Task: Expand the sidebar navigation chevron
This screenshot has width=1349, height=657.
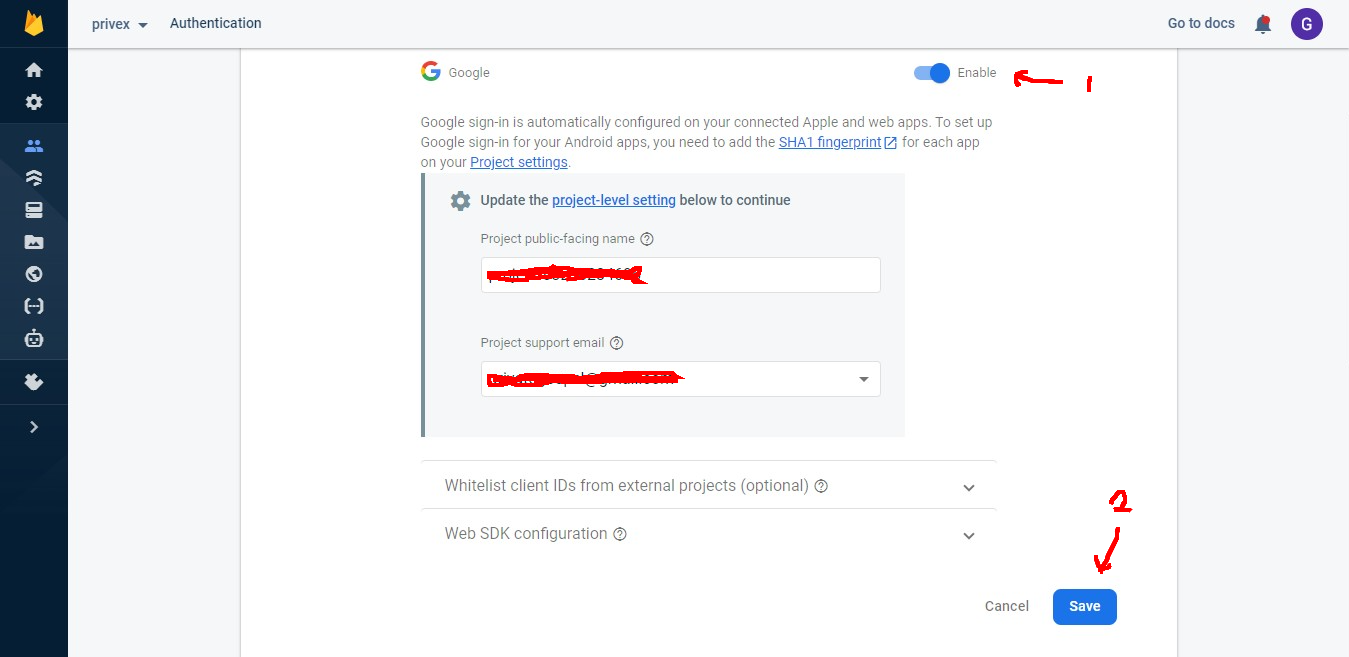Action: [34, 427]
